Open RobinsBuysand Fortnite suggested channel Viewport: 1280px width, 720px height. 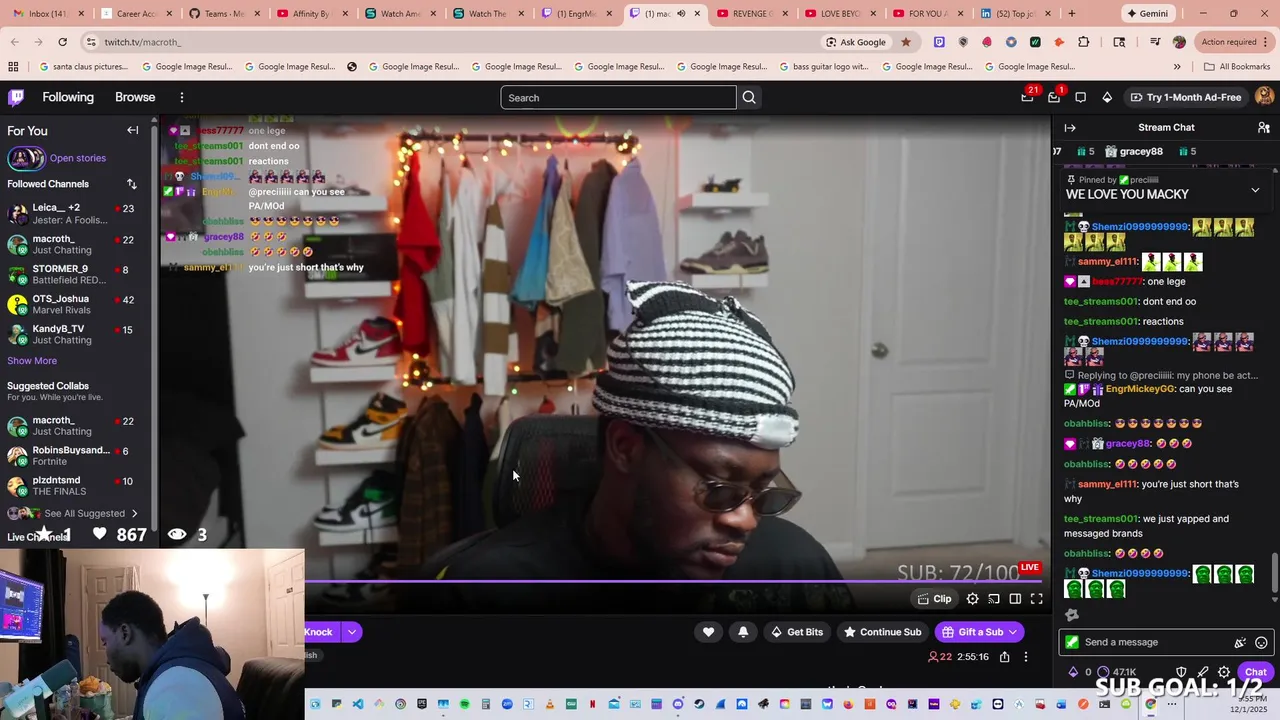point(77,456)
